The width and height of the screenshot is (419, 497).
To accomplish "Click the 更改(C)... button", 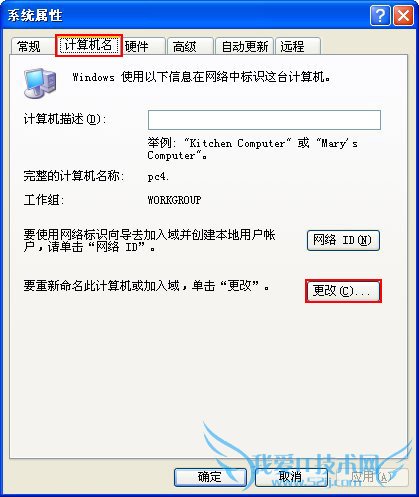I will click(343, 291).
